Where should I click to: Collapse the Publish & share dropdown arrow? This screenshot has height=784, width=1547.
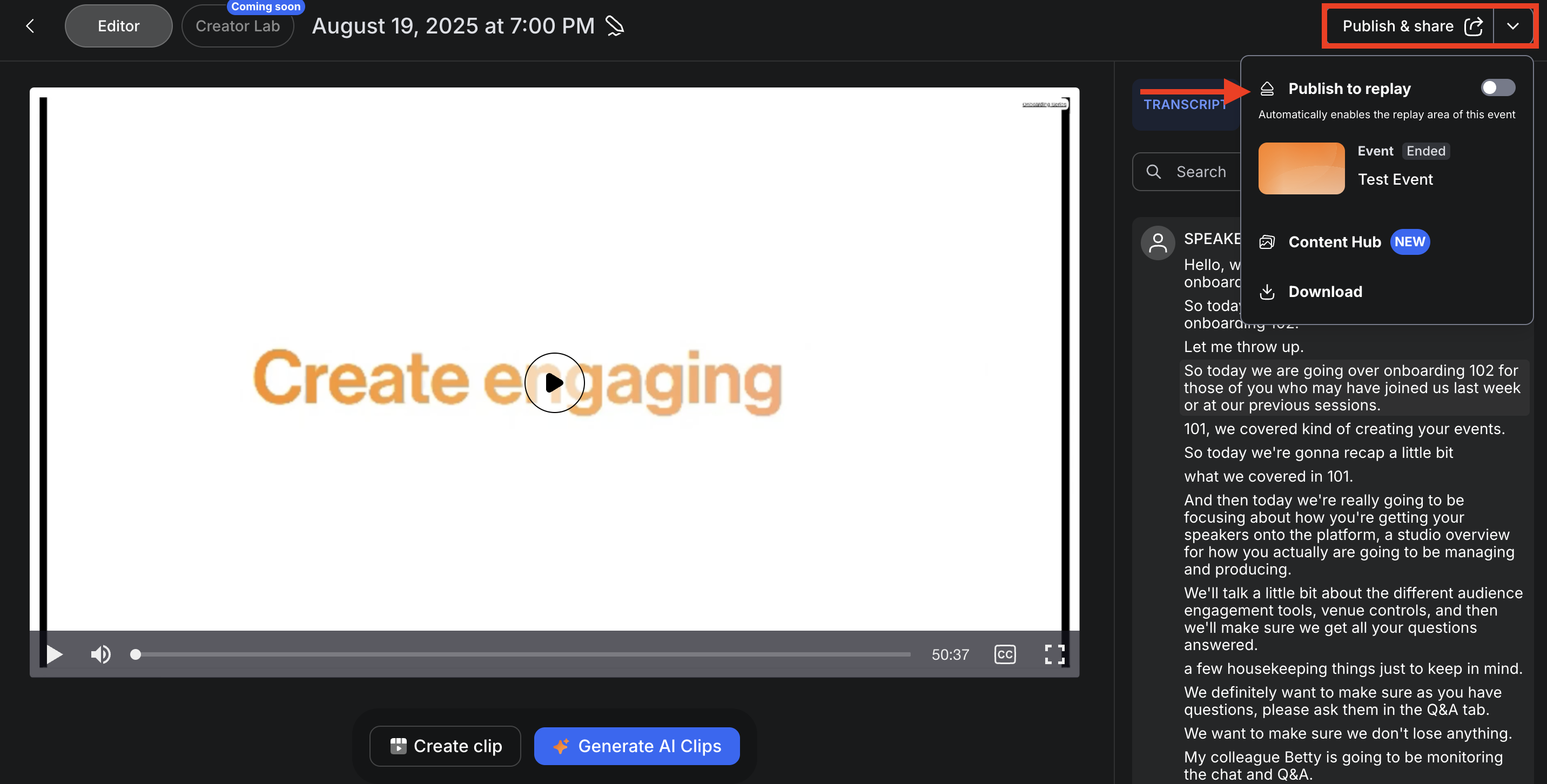click(x=1512, y=26)
